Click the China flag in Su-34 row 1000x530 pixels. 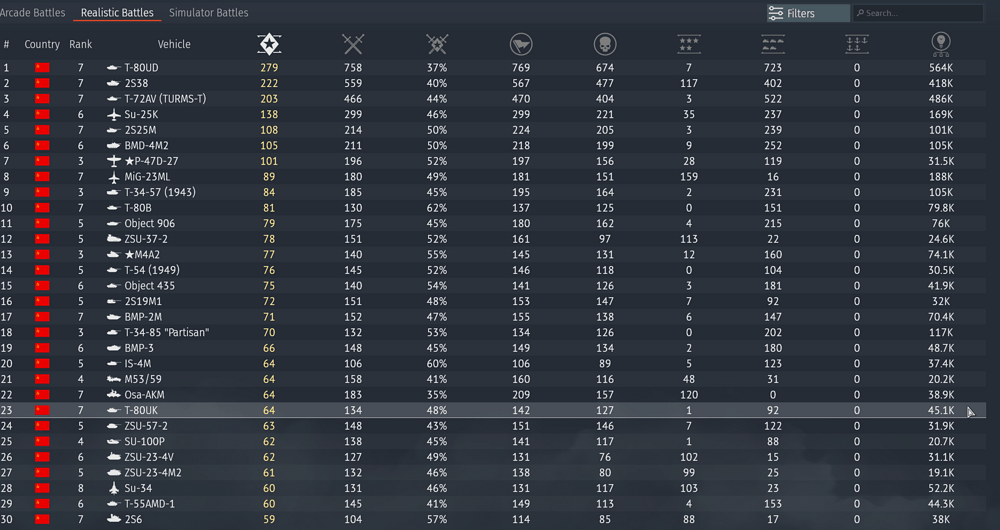pos(42,488)
